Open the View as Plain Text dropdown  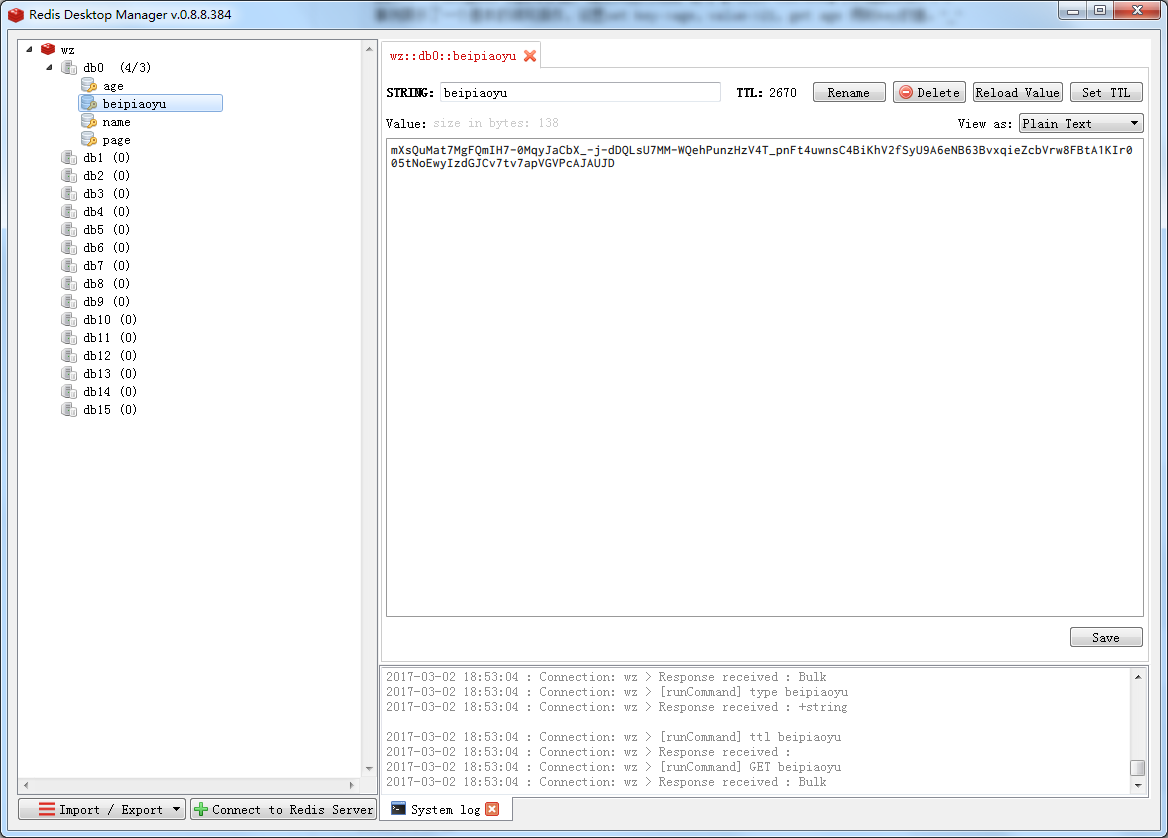1081,123
